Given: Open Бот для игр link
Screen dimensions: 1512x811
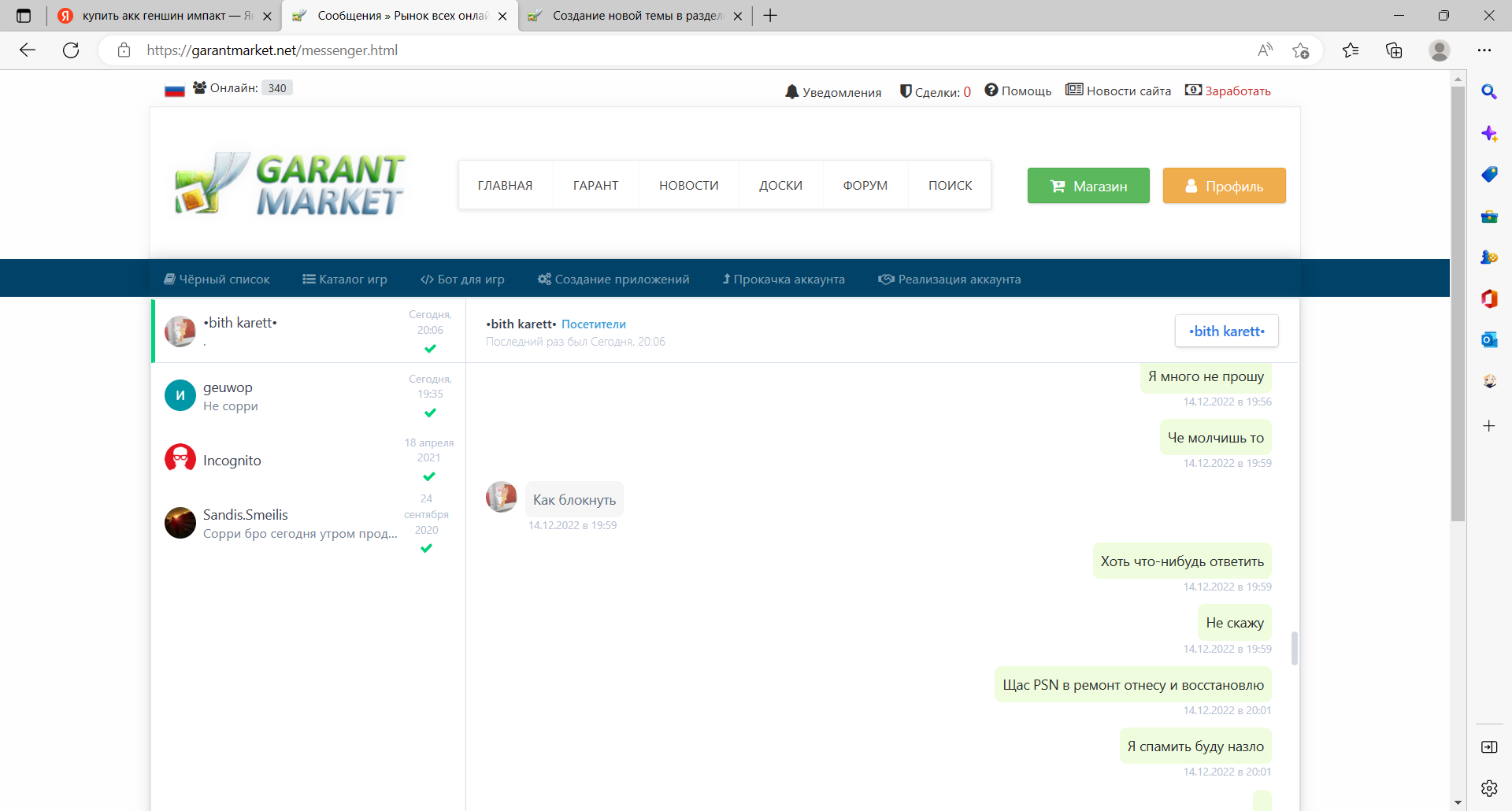Looking at the screenshot, I should coord(462,279).
